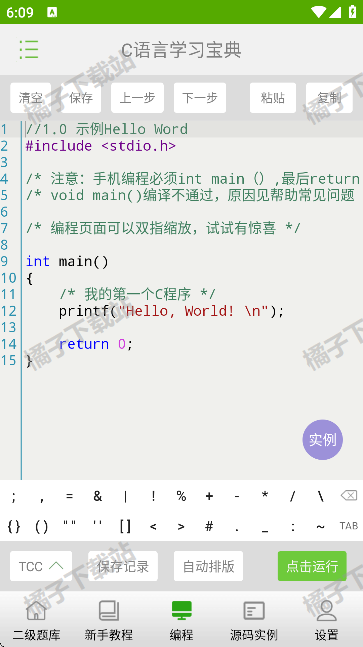
Task: Expand the TCC compiler dropdown
Action: [x=41, y=566]
